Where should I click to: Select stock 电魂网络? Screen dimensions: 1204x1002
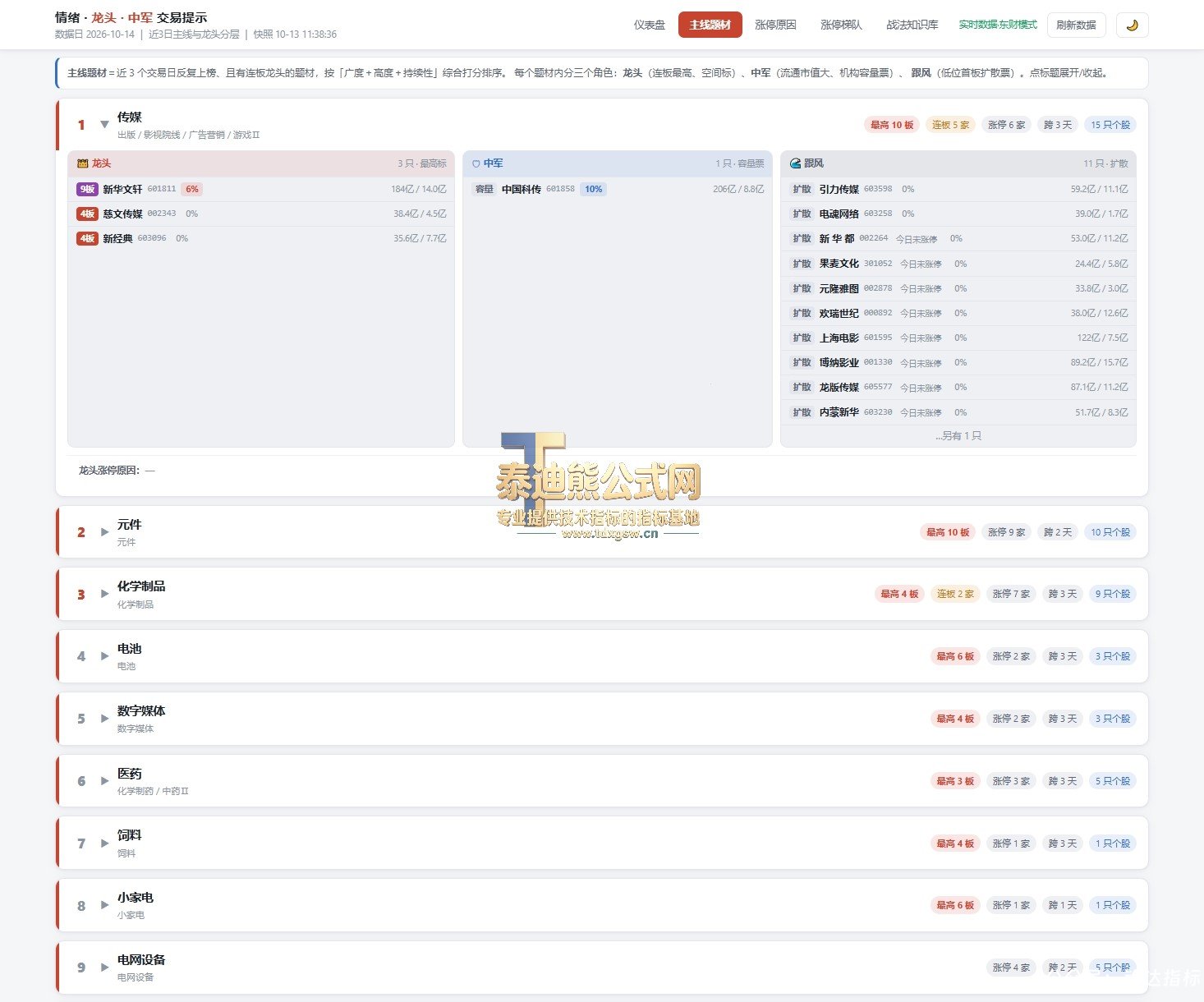(x=839, y=214)
